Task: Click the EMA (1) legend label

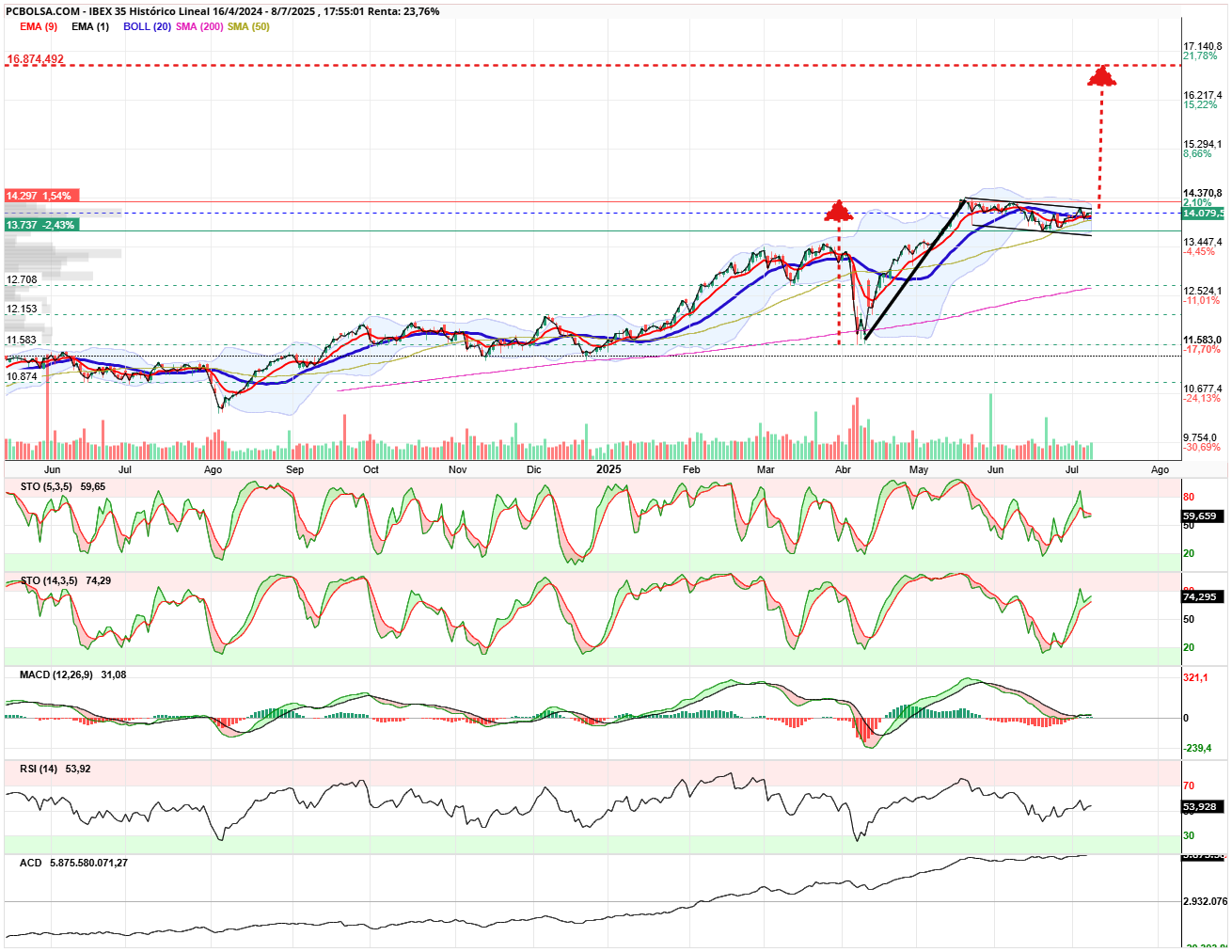Action: point(90,26)
